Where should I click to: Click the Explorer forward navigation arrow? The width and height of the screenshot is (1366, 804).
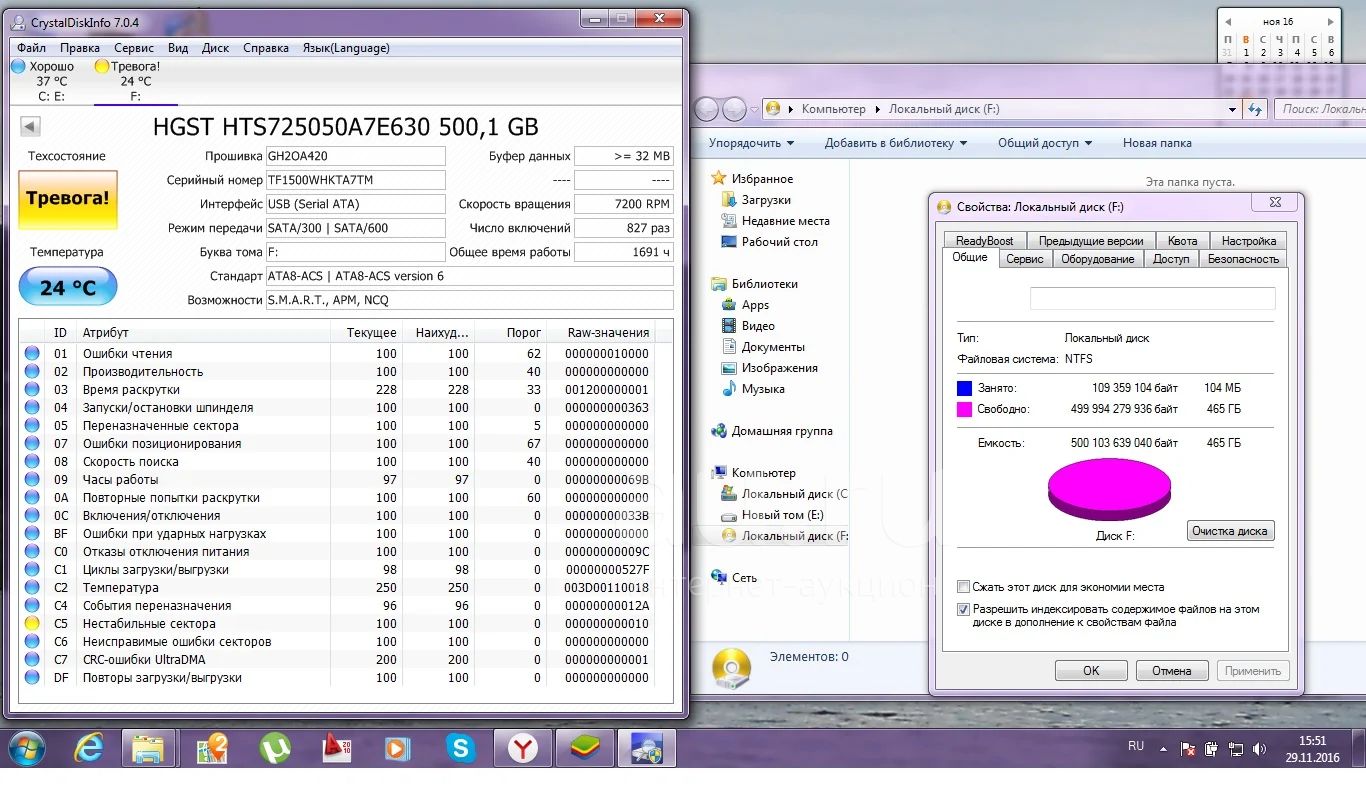coord(734,109)
